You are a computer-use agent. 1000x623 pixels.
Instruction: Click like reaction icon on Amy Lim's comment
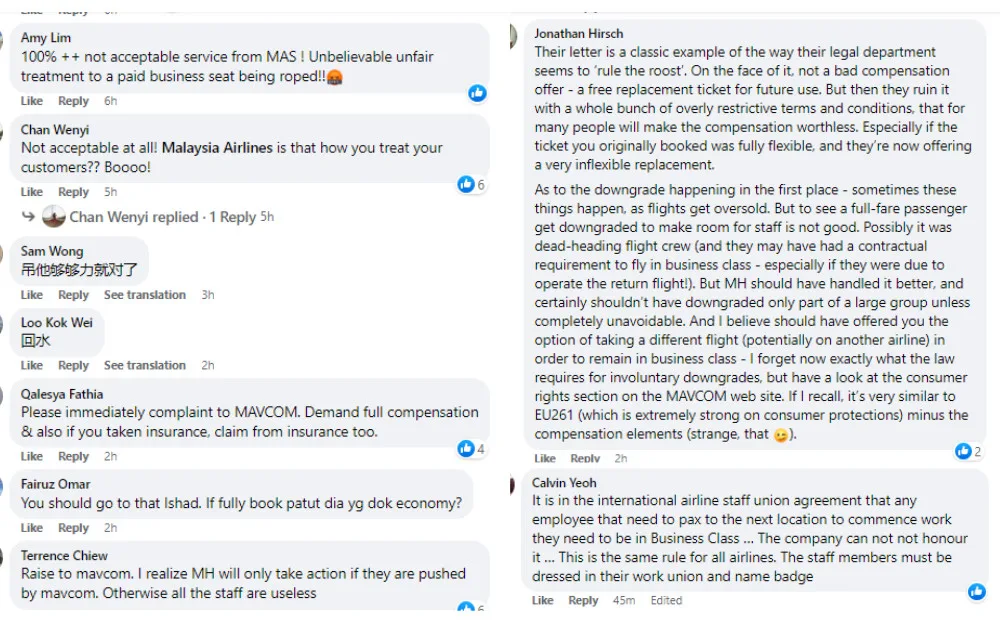point(477,93)
